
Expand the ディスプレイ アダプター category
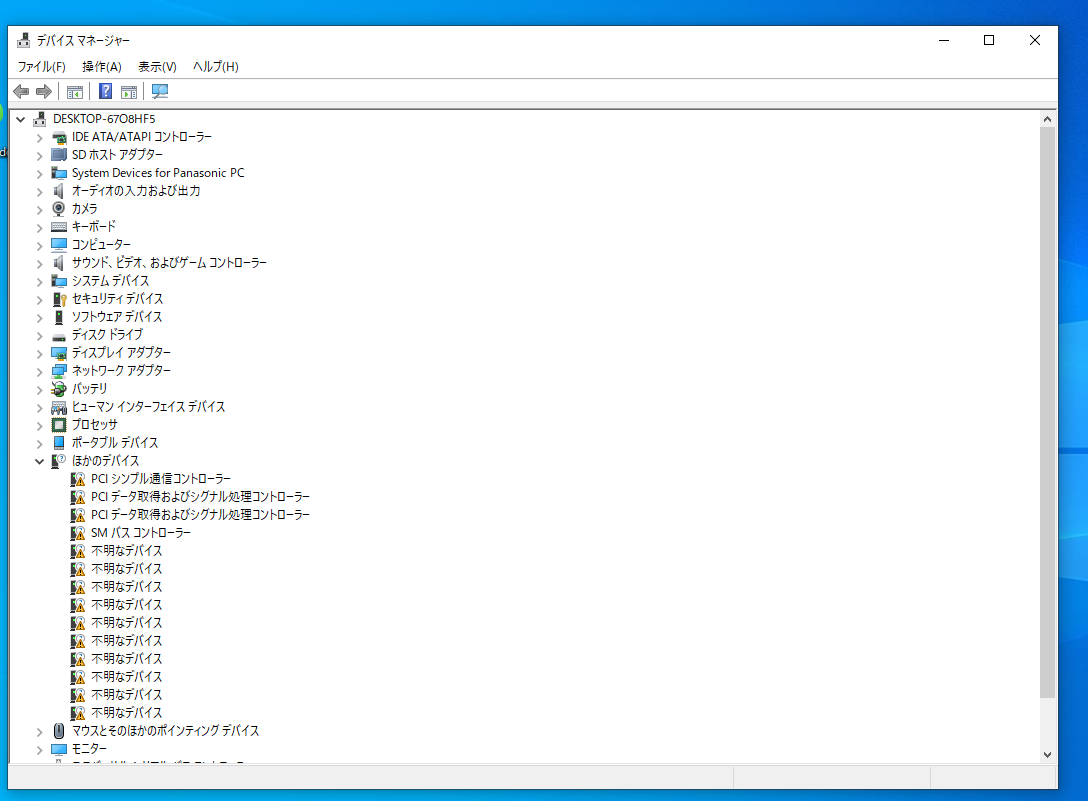click(x=40, y=353)
